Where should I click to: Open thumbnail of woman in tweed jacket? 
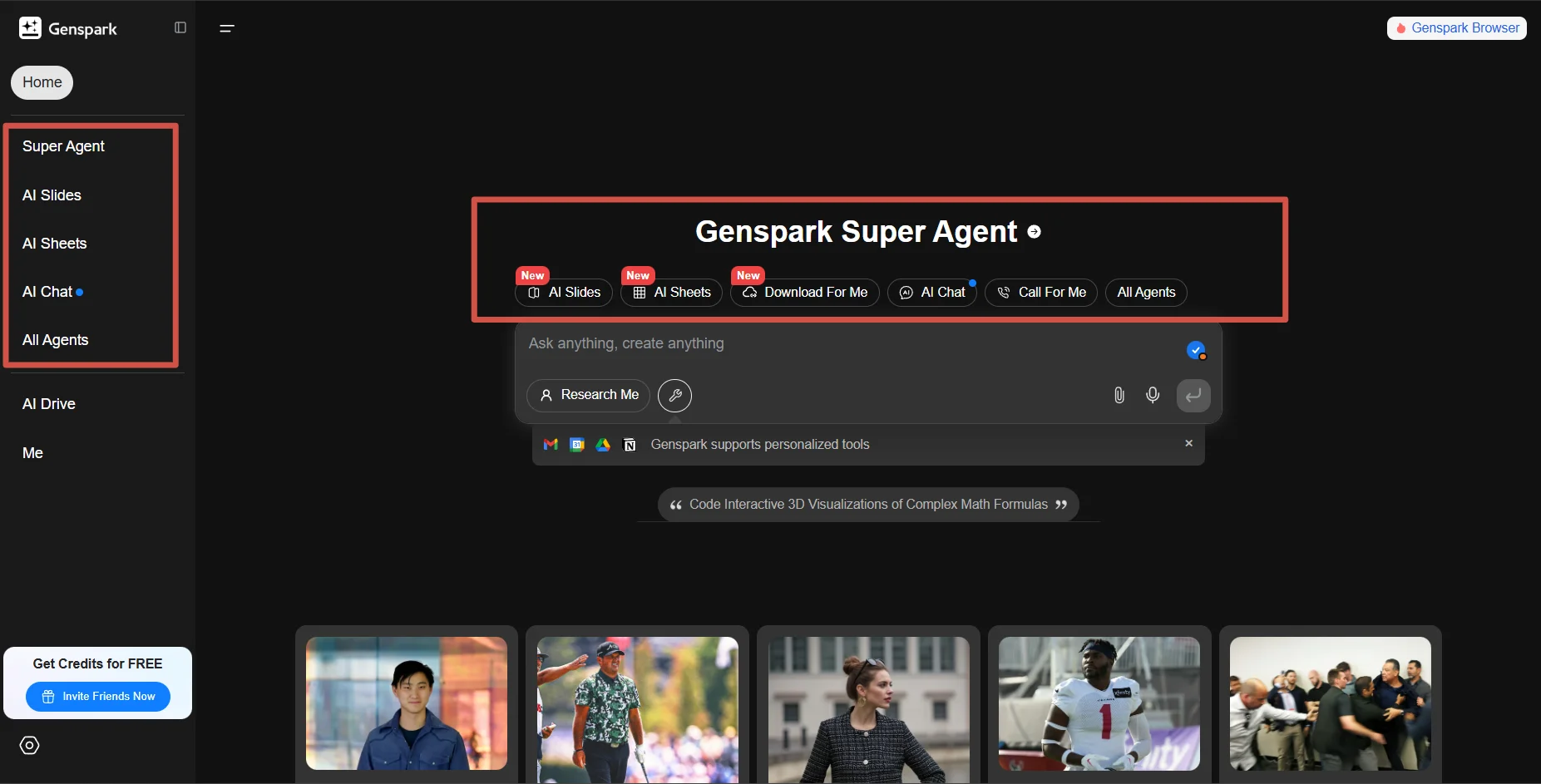[868, 709]
